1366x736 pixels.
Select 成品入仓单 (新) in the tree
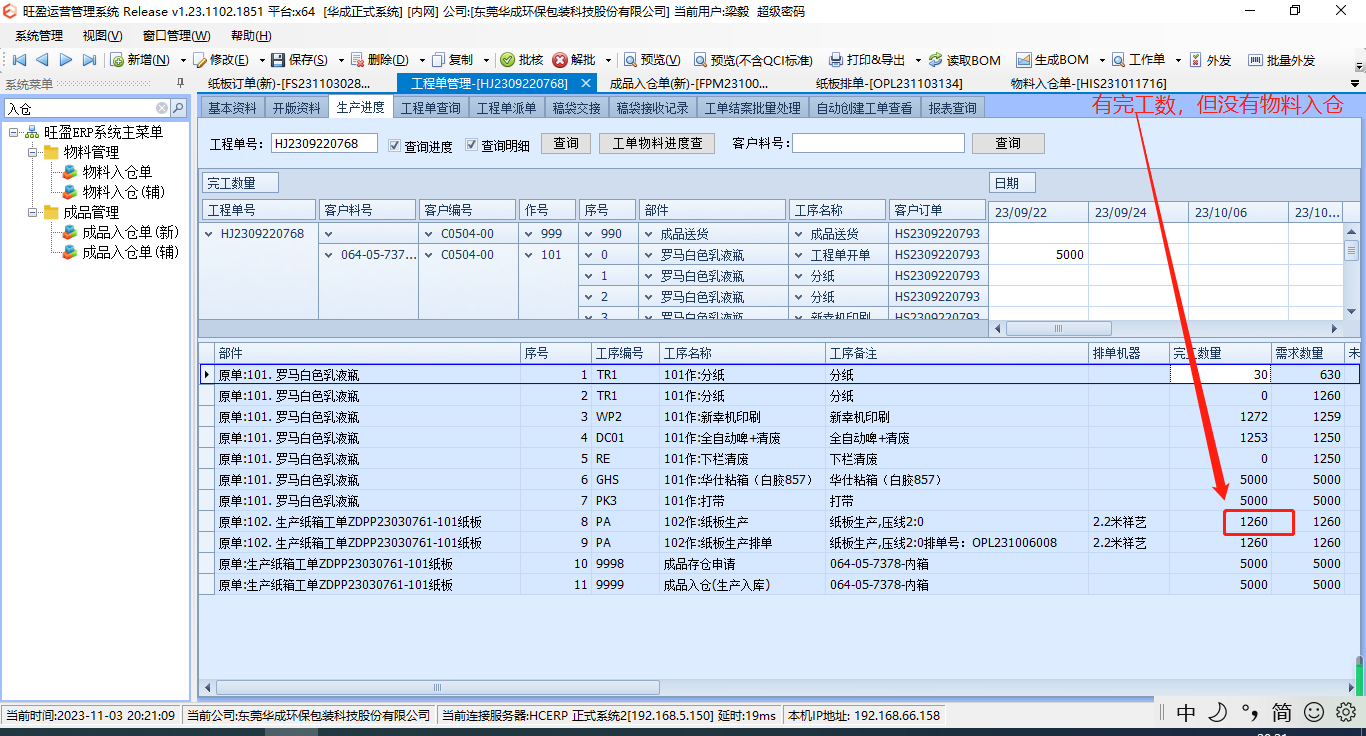[130, 232]
